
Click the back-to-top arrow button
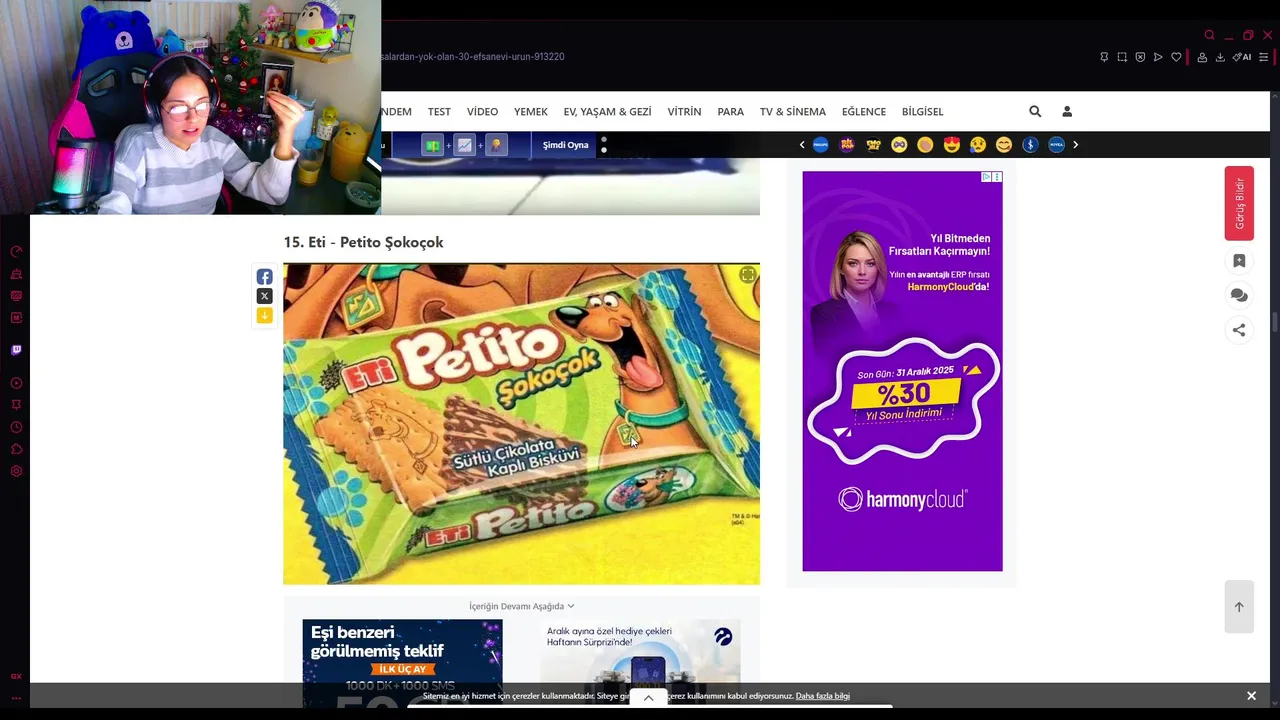coord(1239,606)
